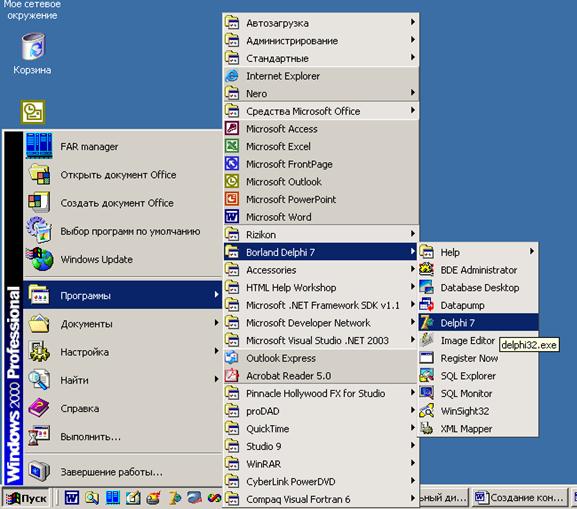Image resolution: width=577 pixels, height=509 pixels.
Task: Open the WinRAR program group
Action: point(321,464)
